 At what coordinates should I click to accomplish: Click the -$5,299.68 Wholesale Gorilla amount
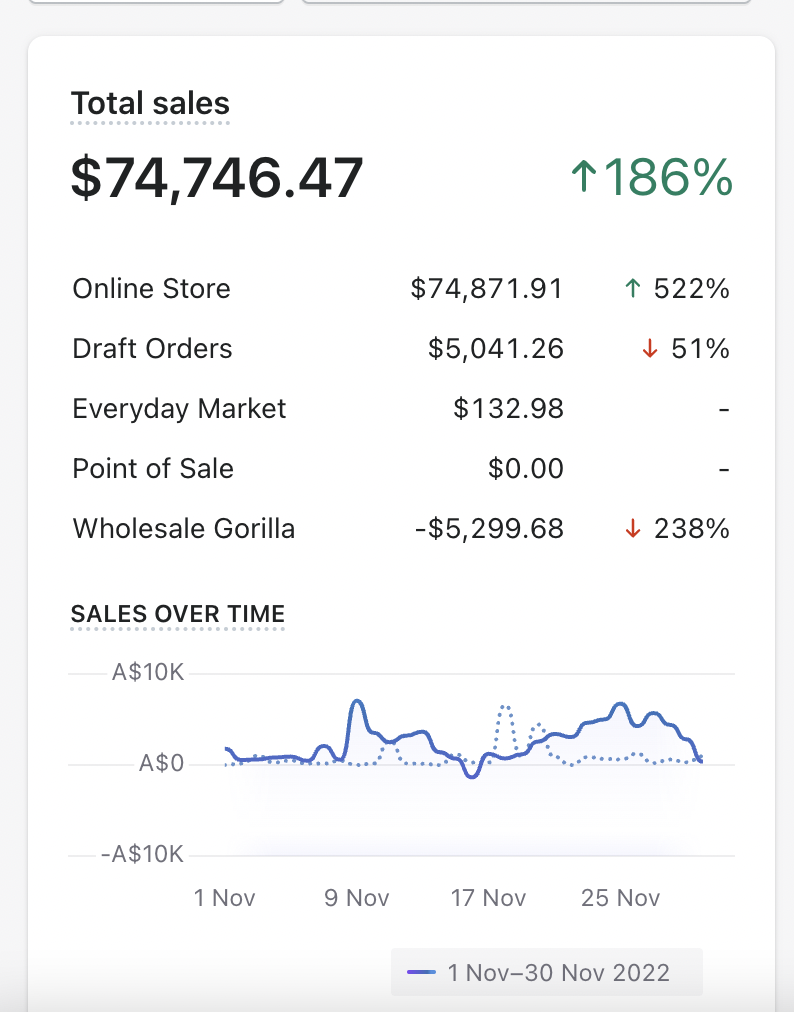pyautogui.click(x=489, y=529)
